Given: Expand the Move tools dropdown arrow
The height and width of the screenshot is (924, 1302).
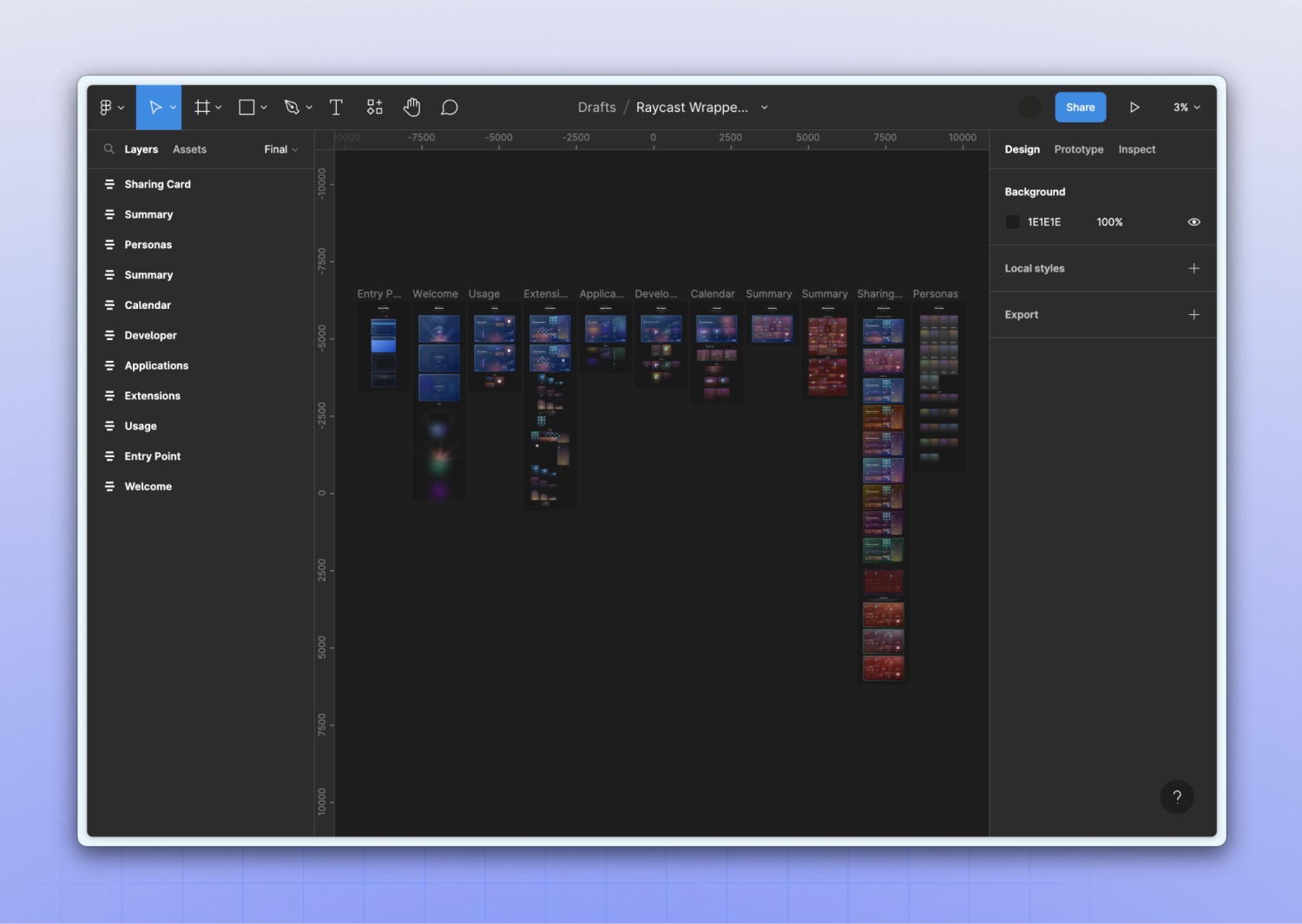Looking at the screenshot, I should pyautogui.click(x=173, y=108).
